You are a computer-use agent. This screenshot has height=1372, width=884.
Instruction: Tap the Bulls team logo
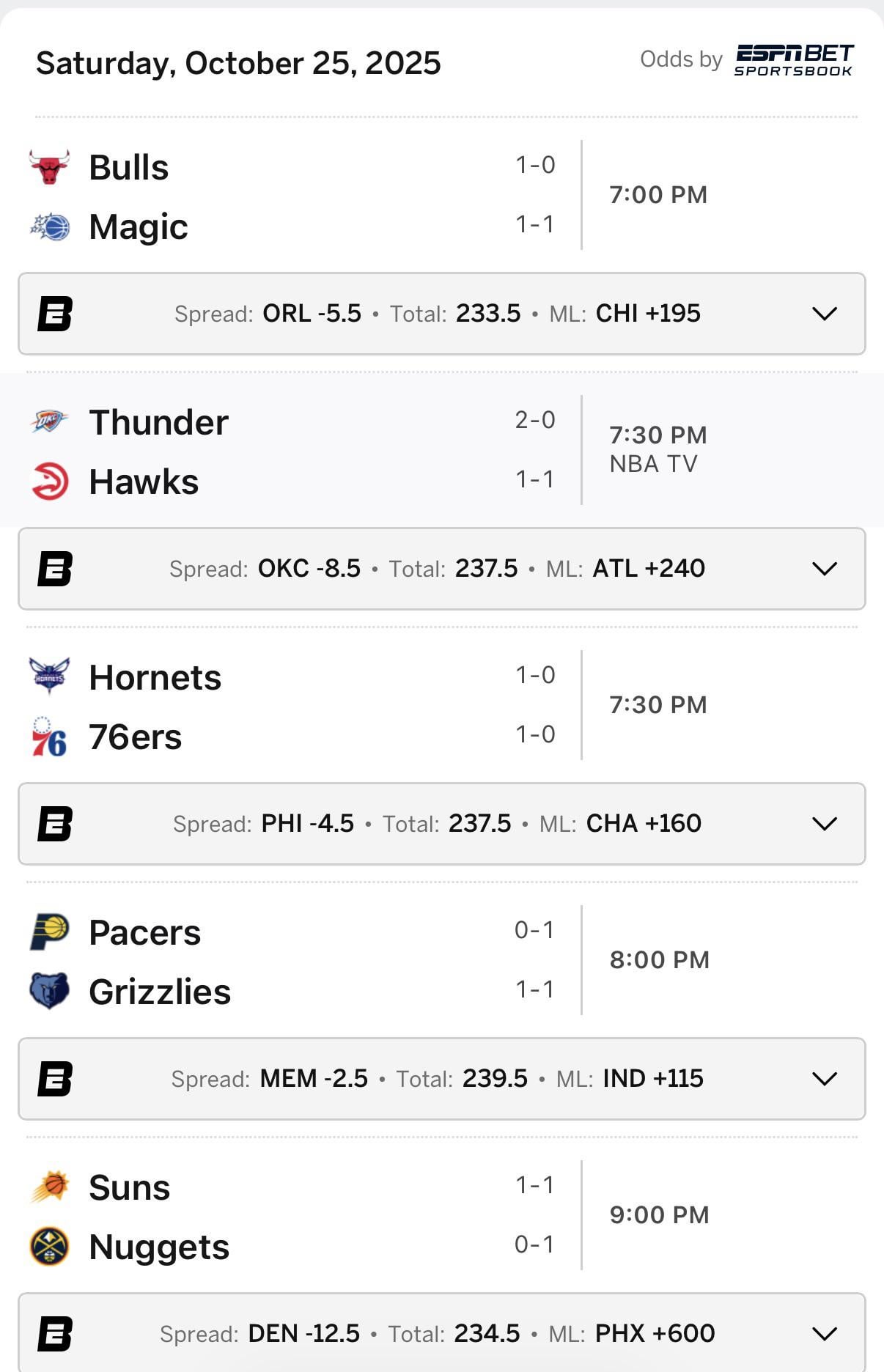[50, 167]
